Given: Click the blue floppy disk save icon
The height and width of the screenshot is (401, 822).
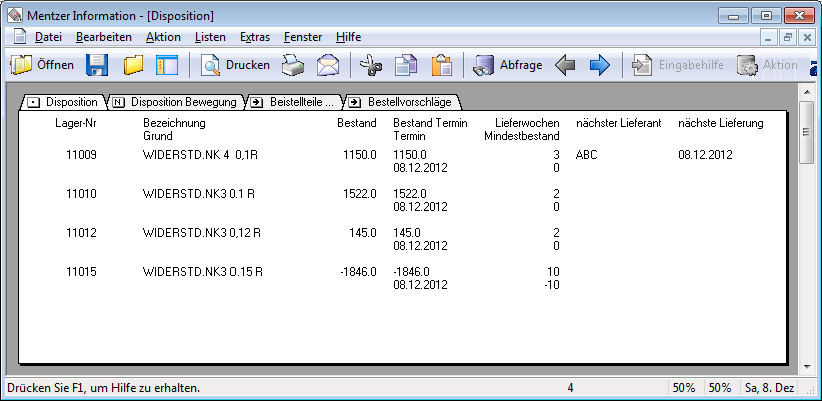Looking at the screenshot, I should click(97, 66).
